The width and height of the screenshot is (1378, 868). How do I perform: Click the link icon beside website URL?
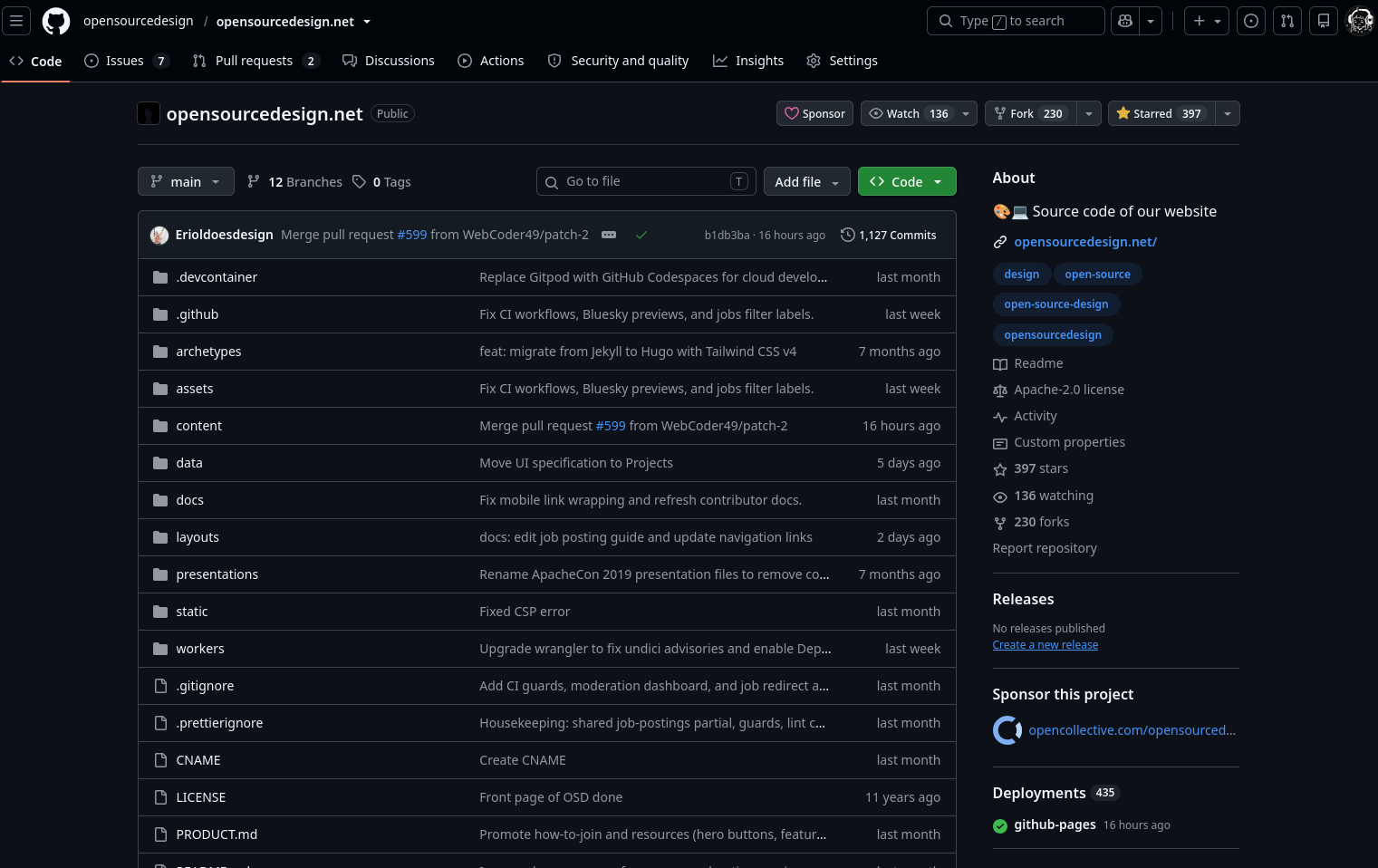(x=1000, y=242)
